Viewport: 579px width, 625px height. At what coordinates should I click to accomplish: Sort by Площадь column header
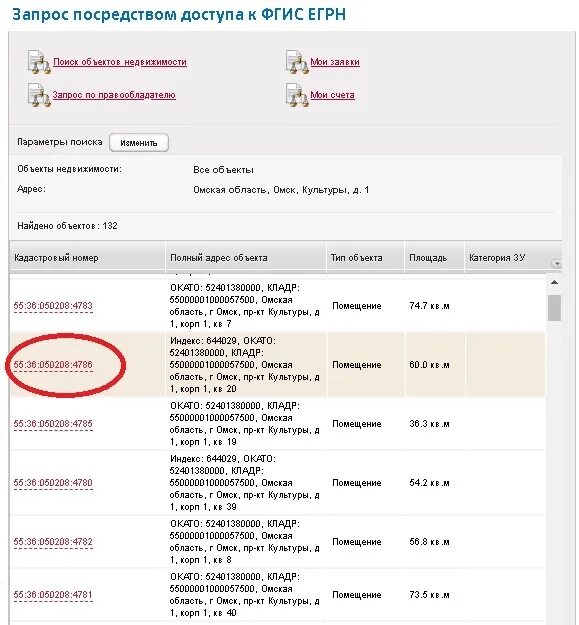pos(435,257)
